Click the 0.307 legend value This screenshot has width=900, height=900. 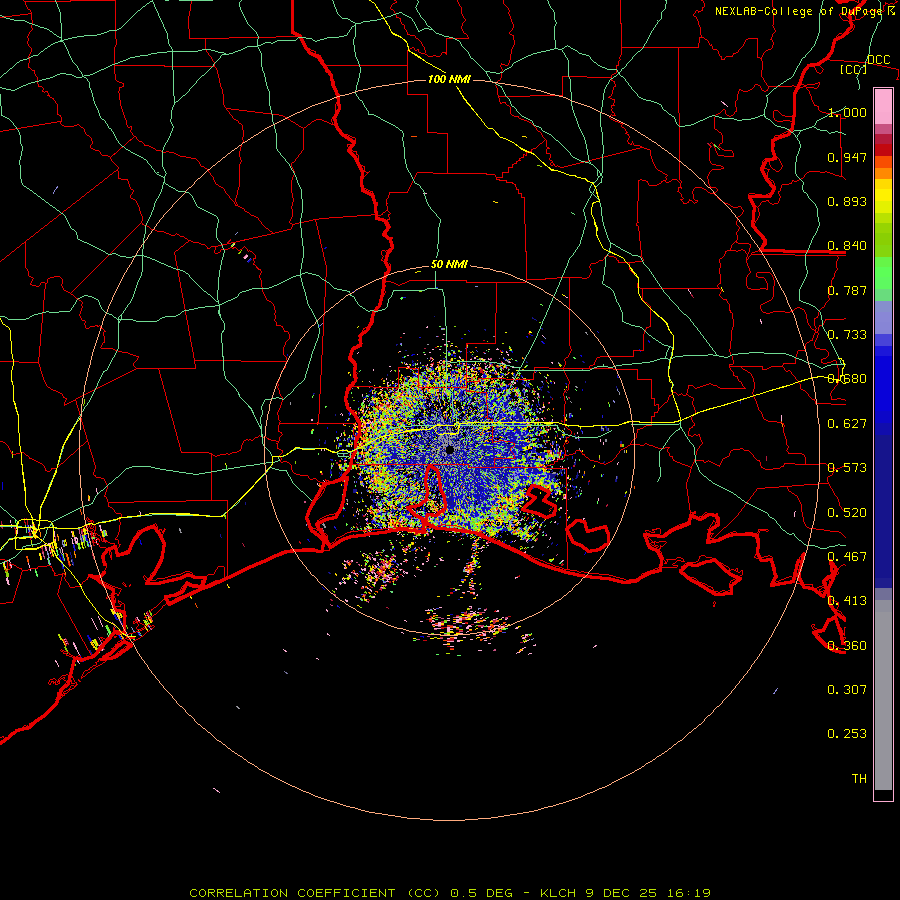click(847, 690)
